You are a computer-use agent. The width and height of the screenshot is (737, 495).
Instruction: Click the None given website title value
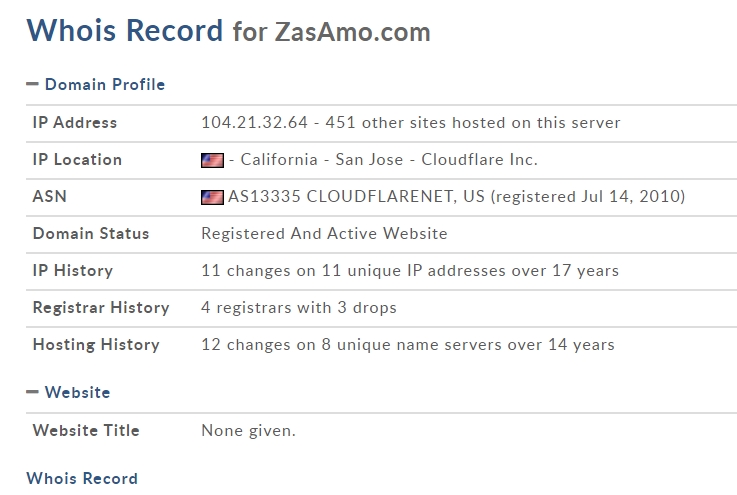pyautogui.click(x=248, y=431)
